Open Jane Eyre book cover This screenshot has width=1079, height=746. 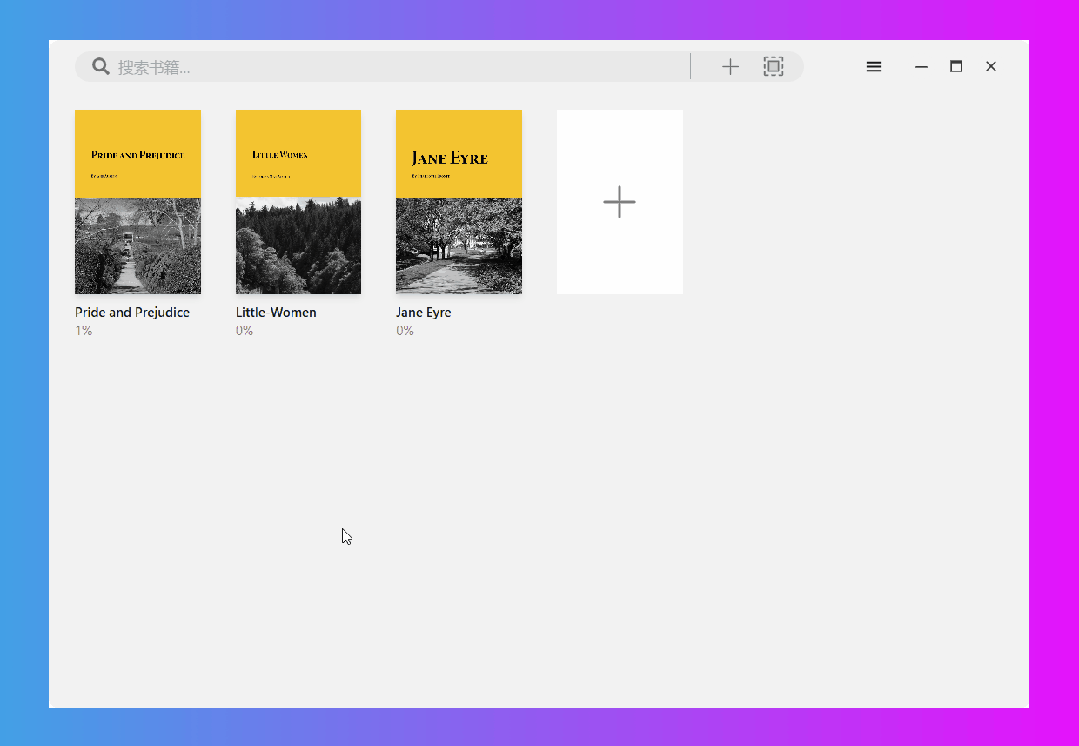459,202
